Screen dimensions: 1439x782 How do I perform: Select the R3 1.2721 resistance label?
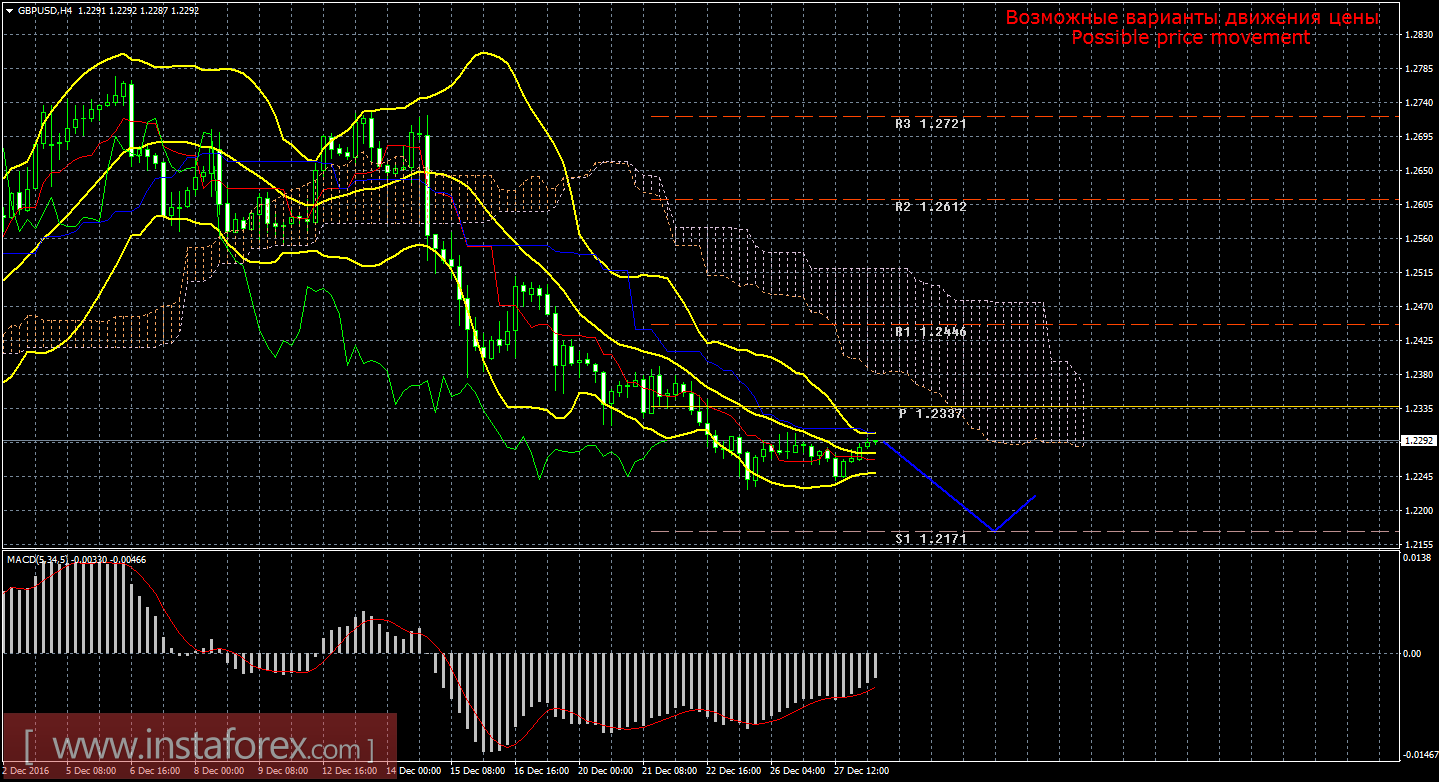pos(930,125)
